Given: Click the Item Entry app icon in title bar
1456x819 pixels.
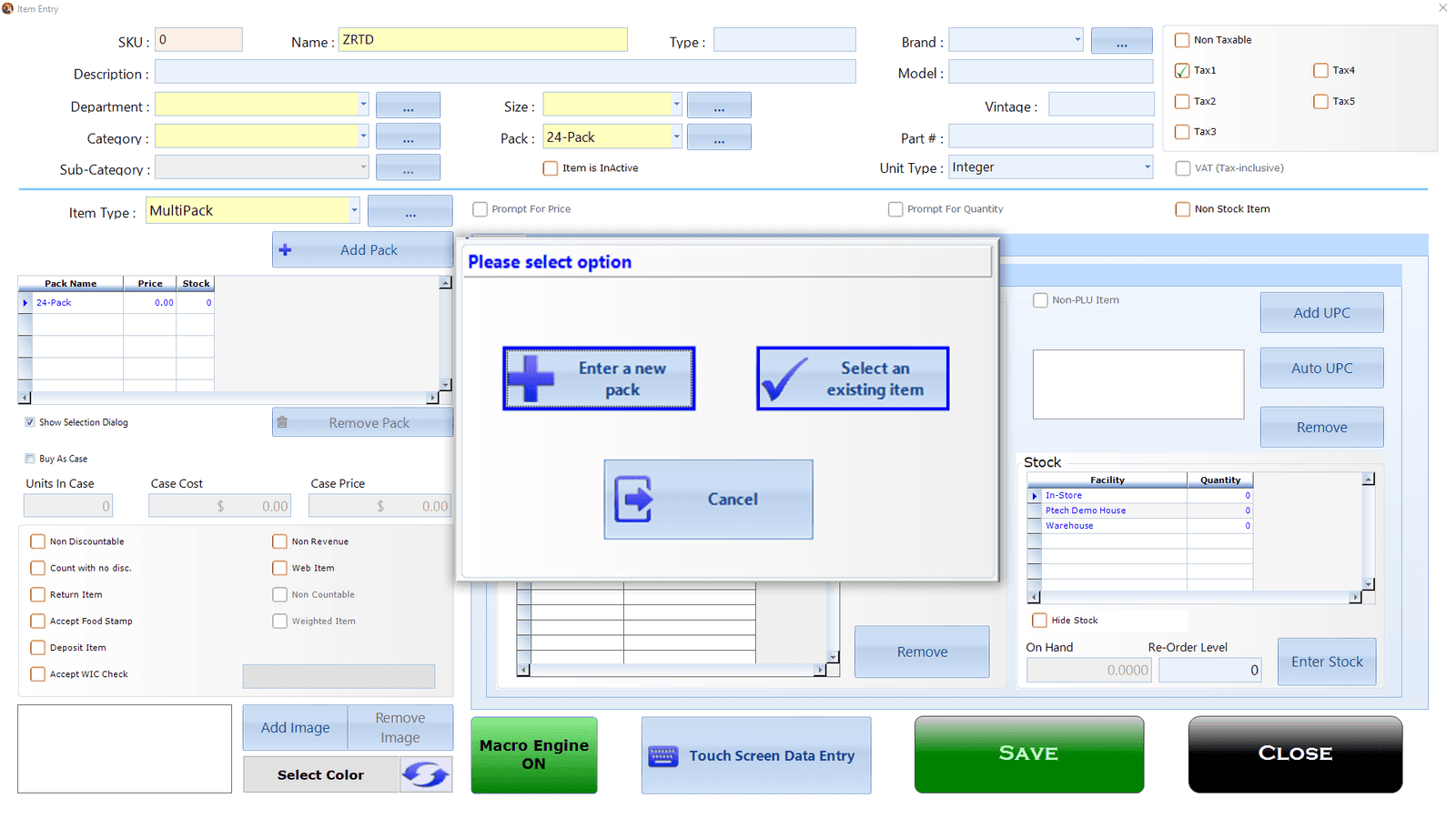Looking at the screenshot, I should pyautogui.click(x=8, y=8).
